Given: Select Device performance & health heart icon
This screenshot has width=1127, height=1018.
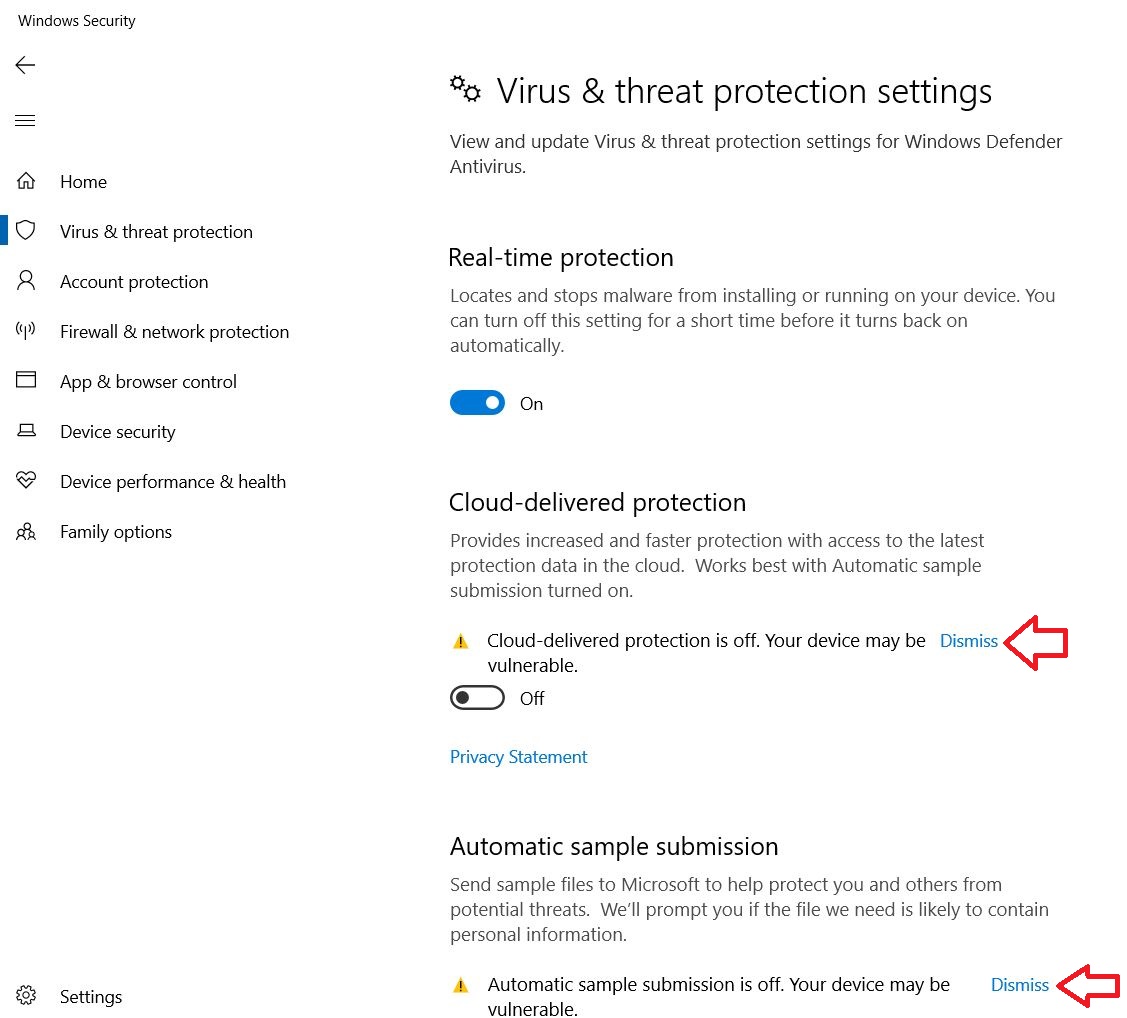Looking at the screenshot, I should (26, 481).
